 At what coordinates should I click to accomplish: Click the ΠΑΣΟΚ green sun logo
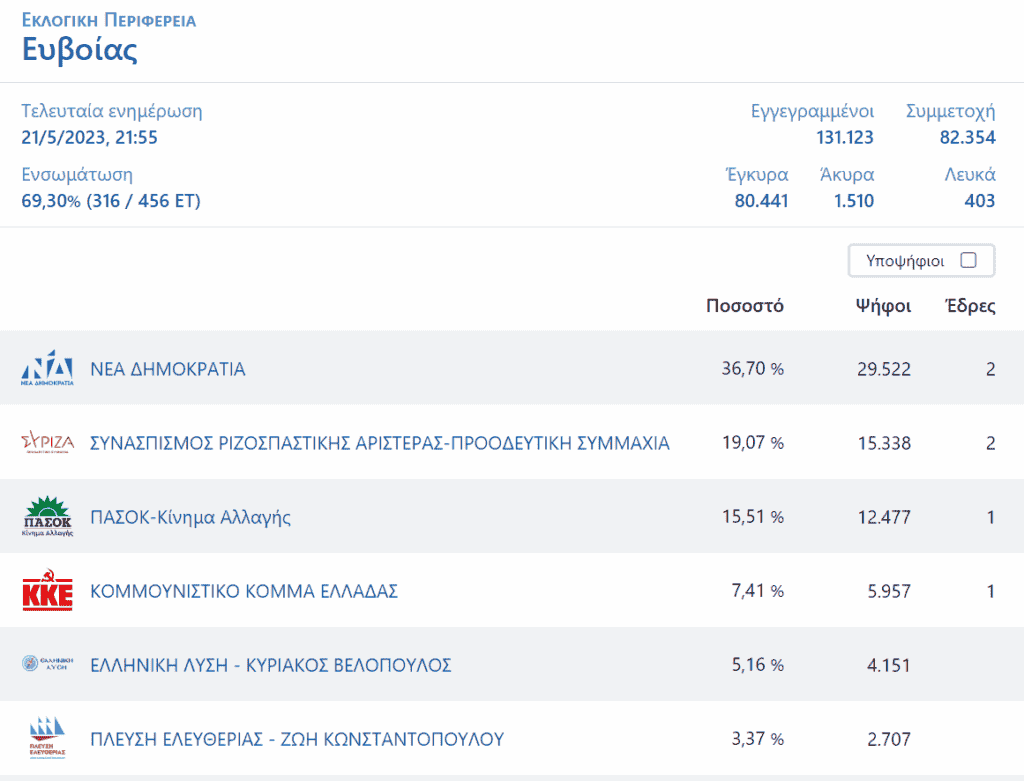(x=47, y=517)
